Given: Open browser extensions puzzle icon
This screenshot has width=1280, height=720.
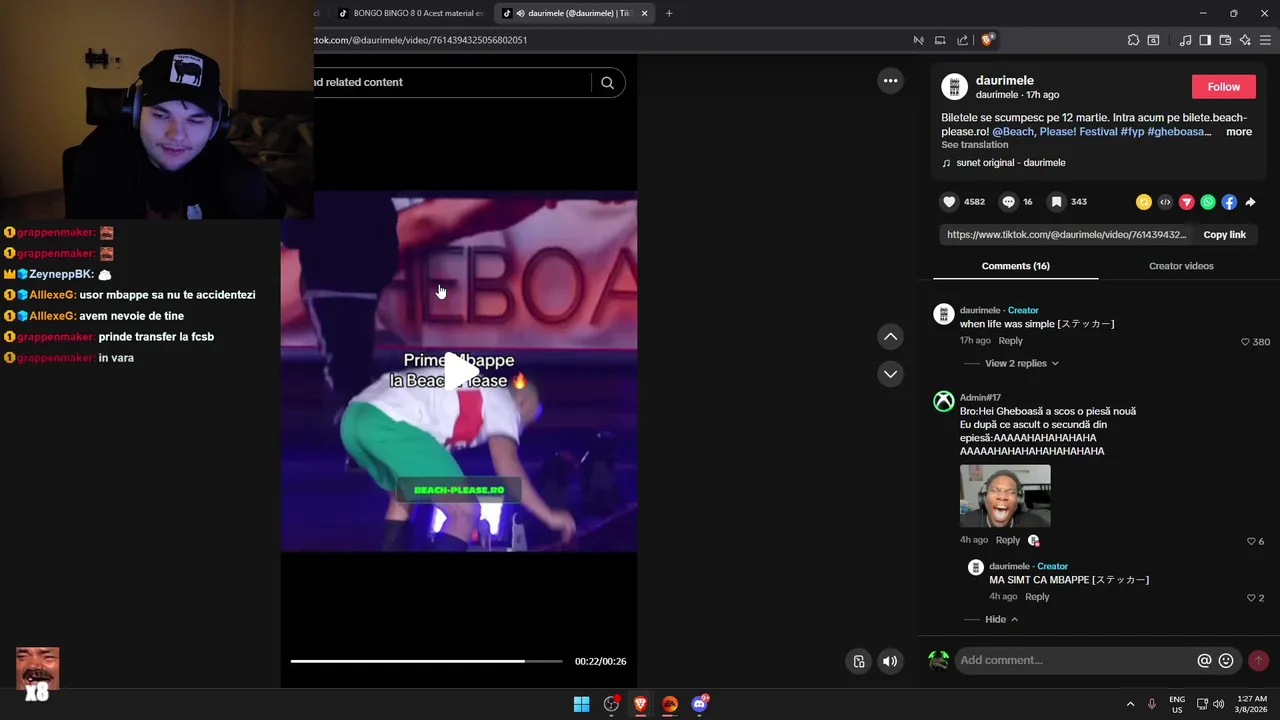Looking at the screenshot, I should (1133, 40).
